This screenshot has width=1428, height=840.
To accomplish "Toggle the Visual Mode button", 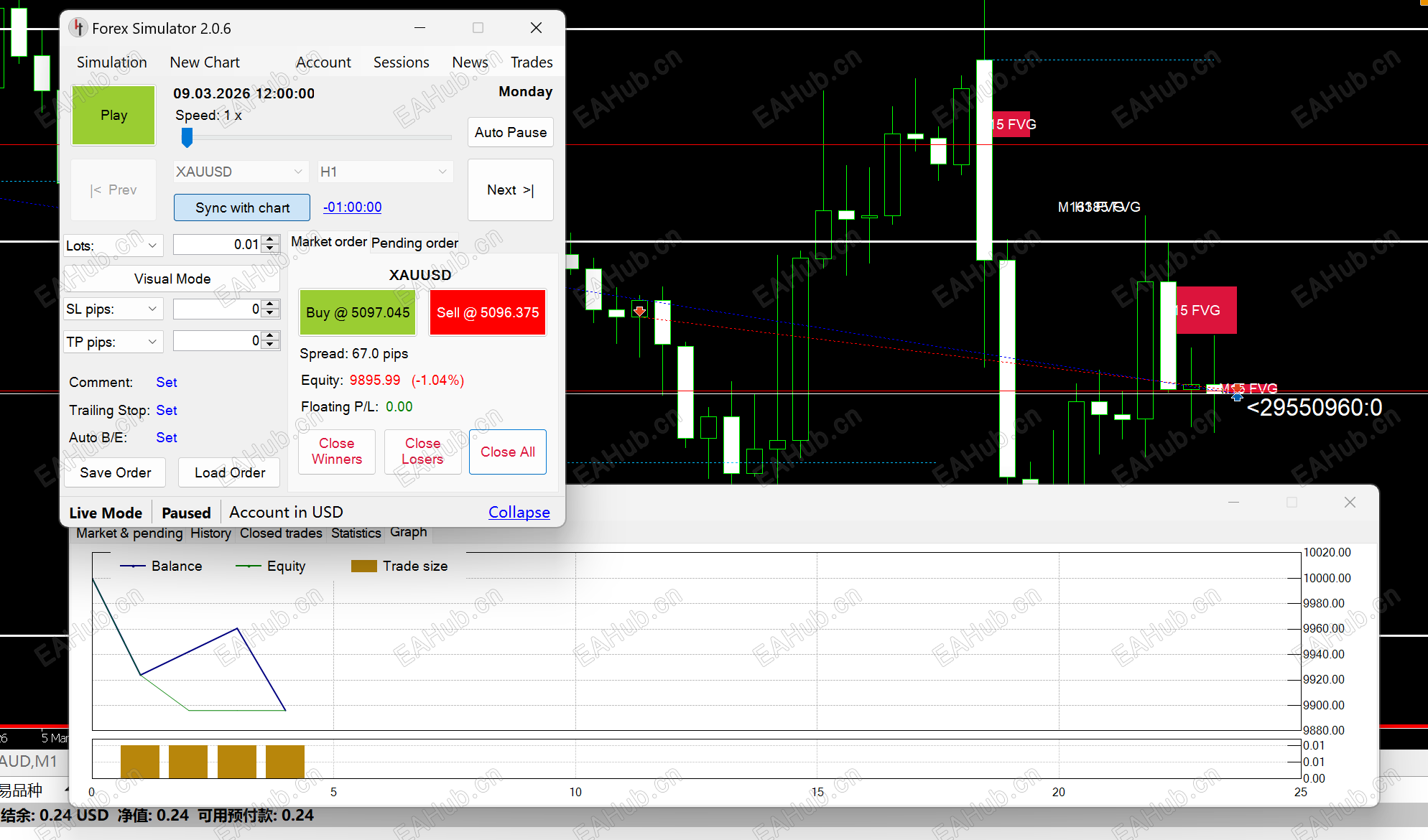I will 172,279.
